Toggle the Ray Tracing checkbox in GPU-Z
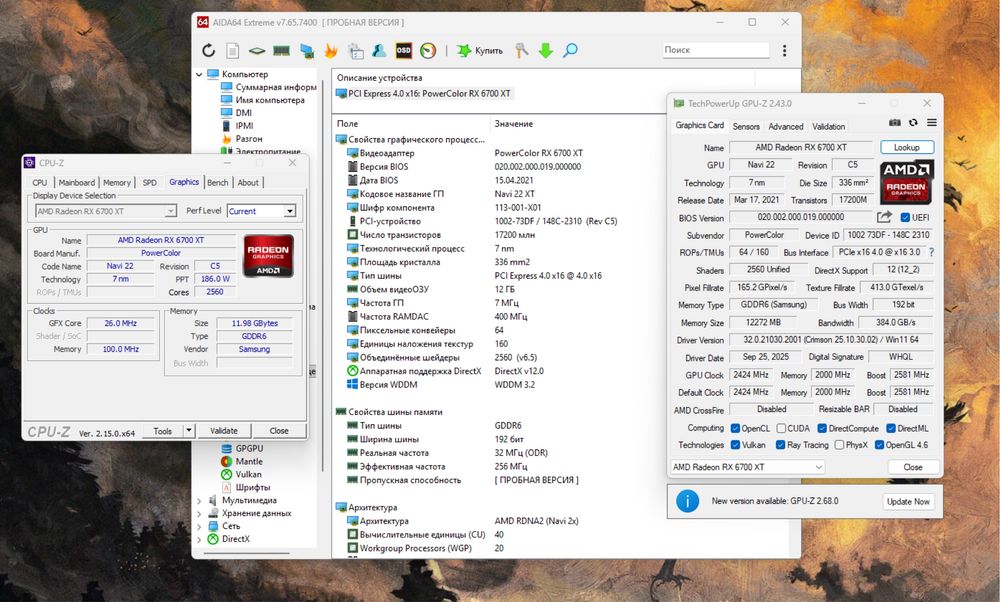This screenshot has height=602, width=1000. [x=781, y=445]
